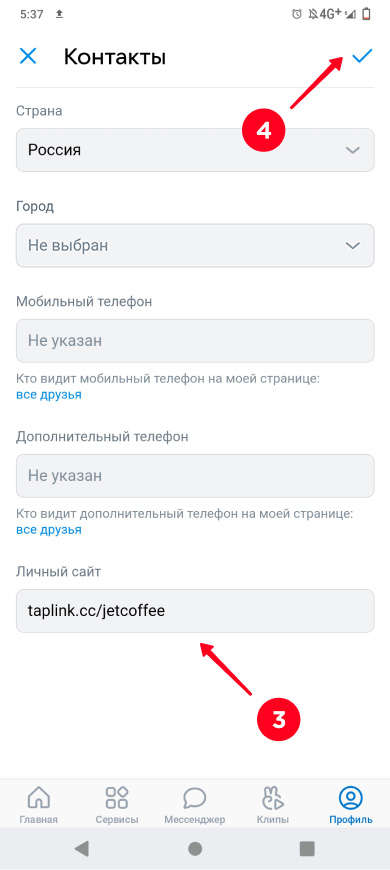Expand the Страна dropdown showing Россия
Screen dimensions: 390x870
(195, 150)
